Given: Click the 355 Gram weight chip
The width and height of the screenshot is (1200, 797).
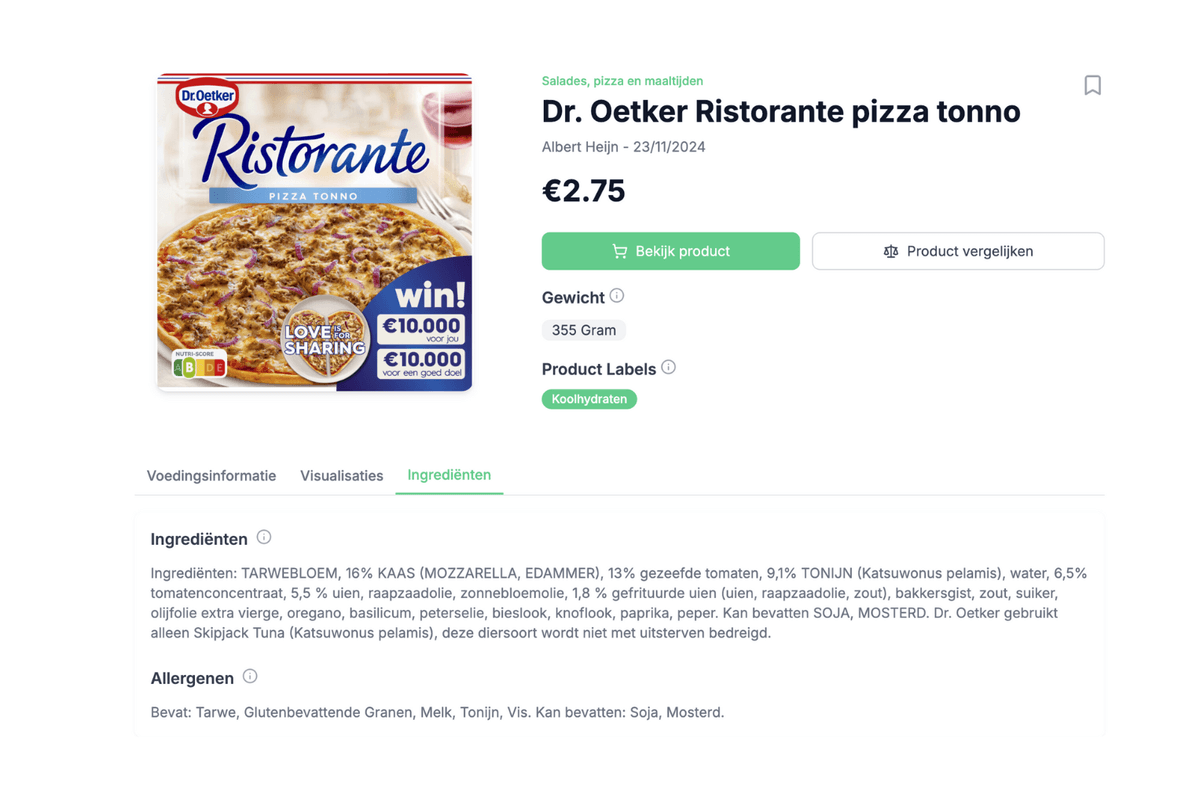Looking at the screenshot, I should click(584, 330).
